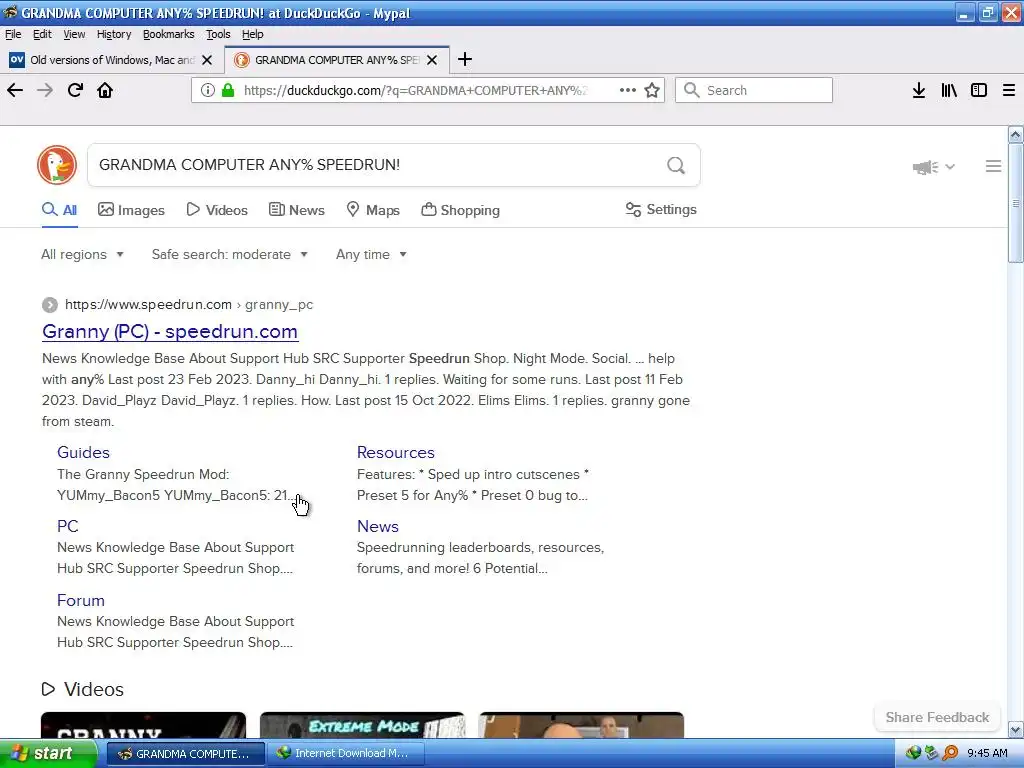Reload the current page
This screenshot has height=768, width=1024.
tap(75, 90)
